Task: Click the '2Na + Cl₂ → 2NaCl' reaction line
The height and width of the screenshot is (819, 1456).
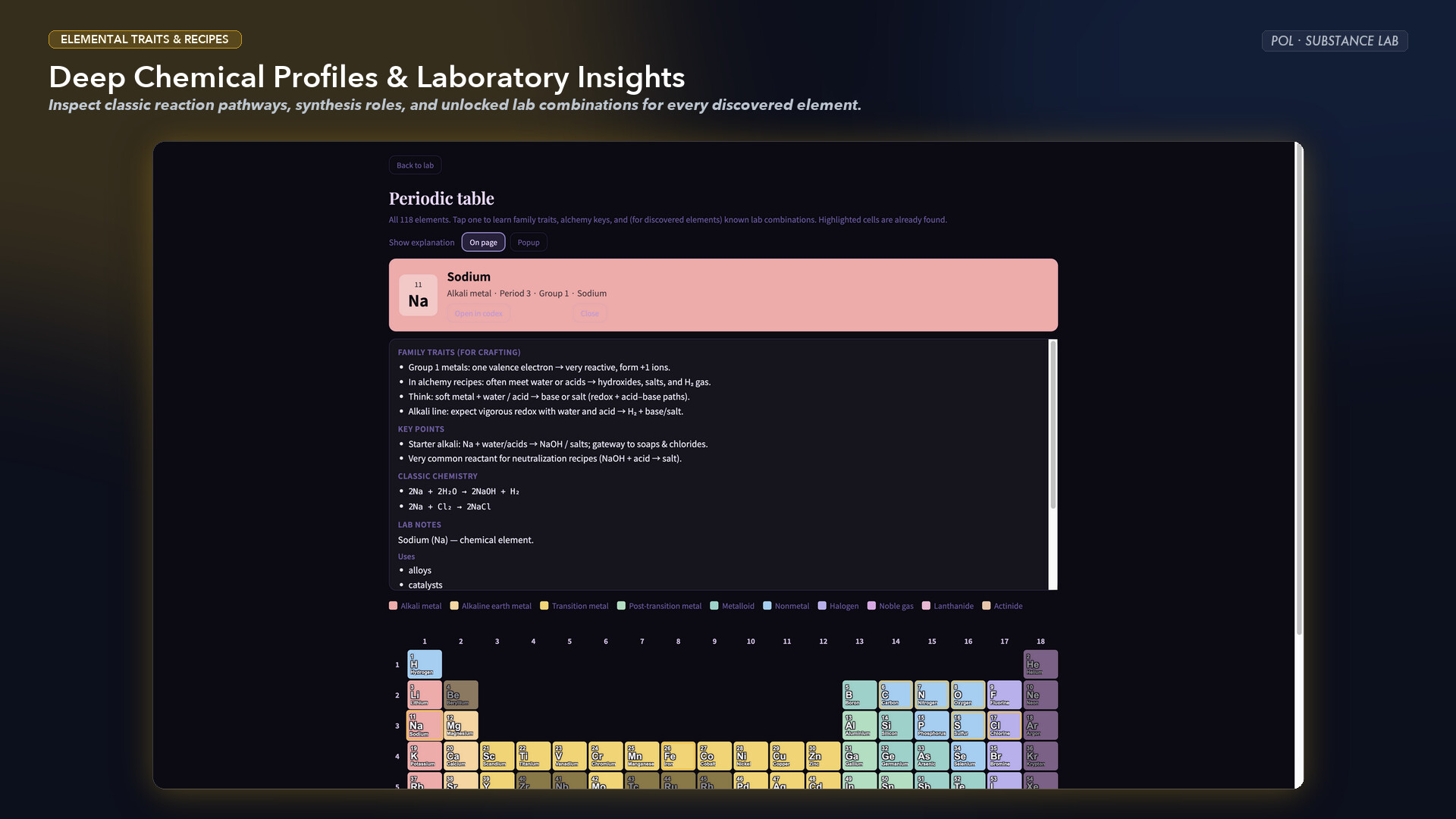Action: click(x=450, y=507)
